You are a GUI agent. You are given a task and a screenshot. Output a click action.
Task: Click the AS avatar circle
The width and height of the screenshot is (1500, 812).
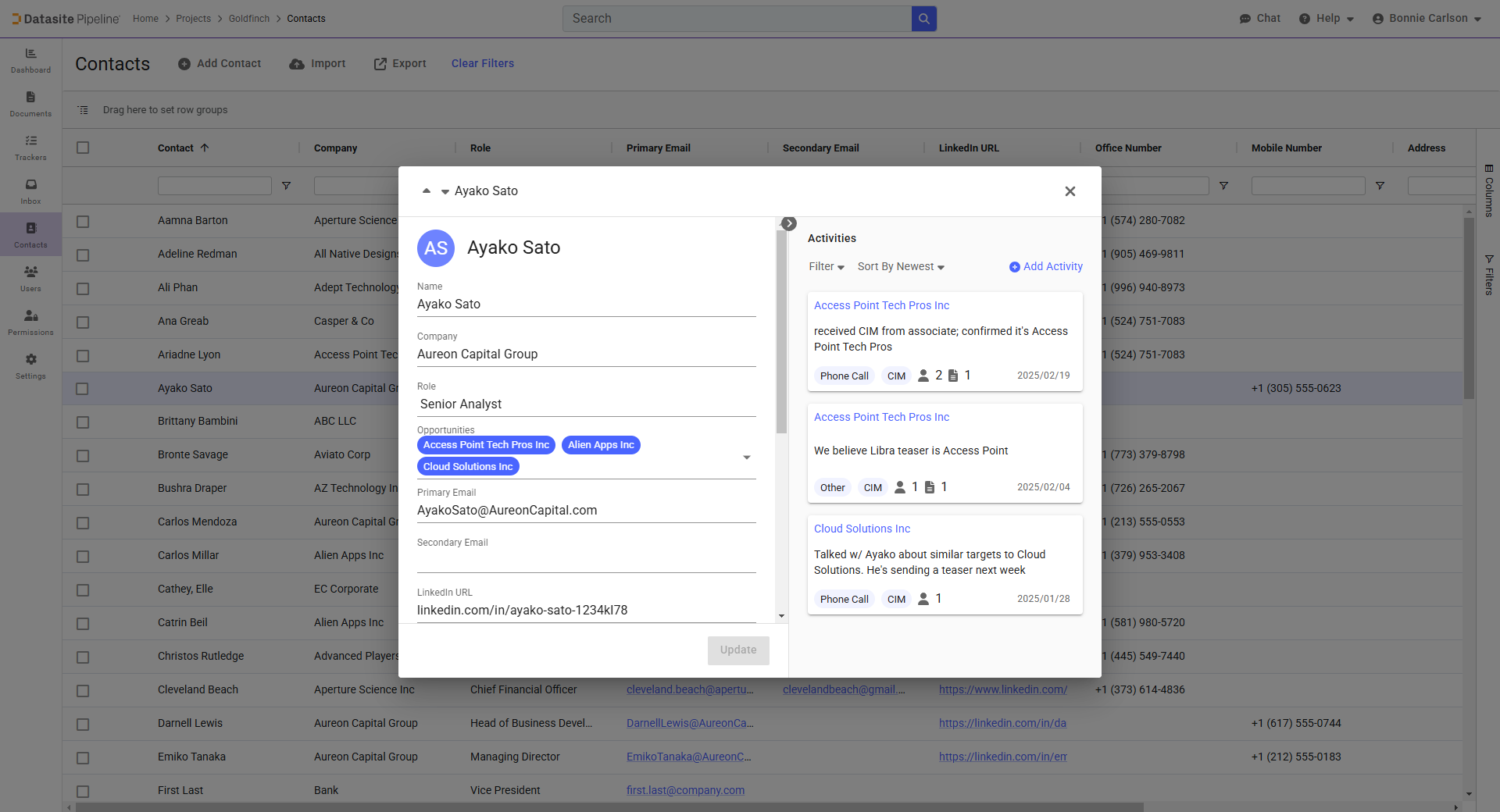click(x=436, y=248)
